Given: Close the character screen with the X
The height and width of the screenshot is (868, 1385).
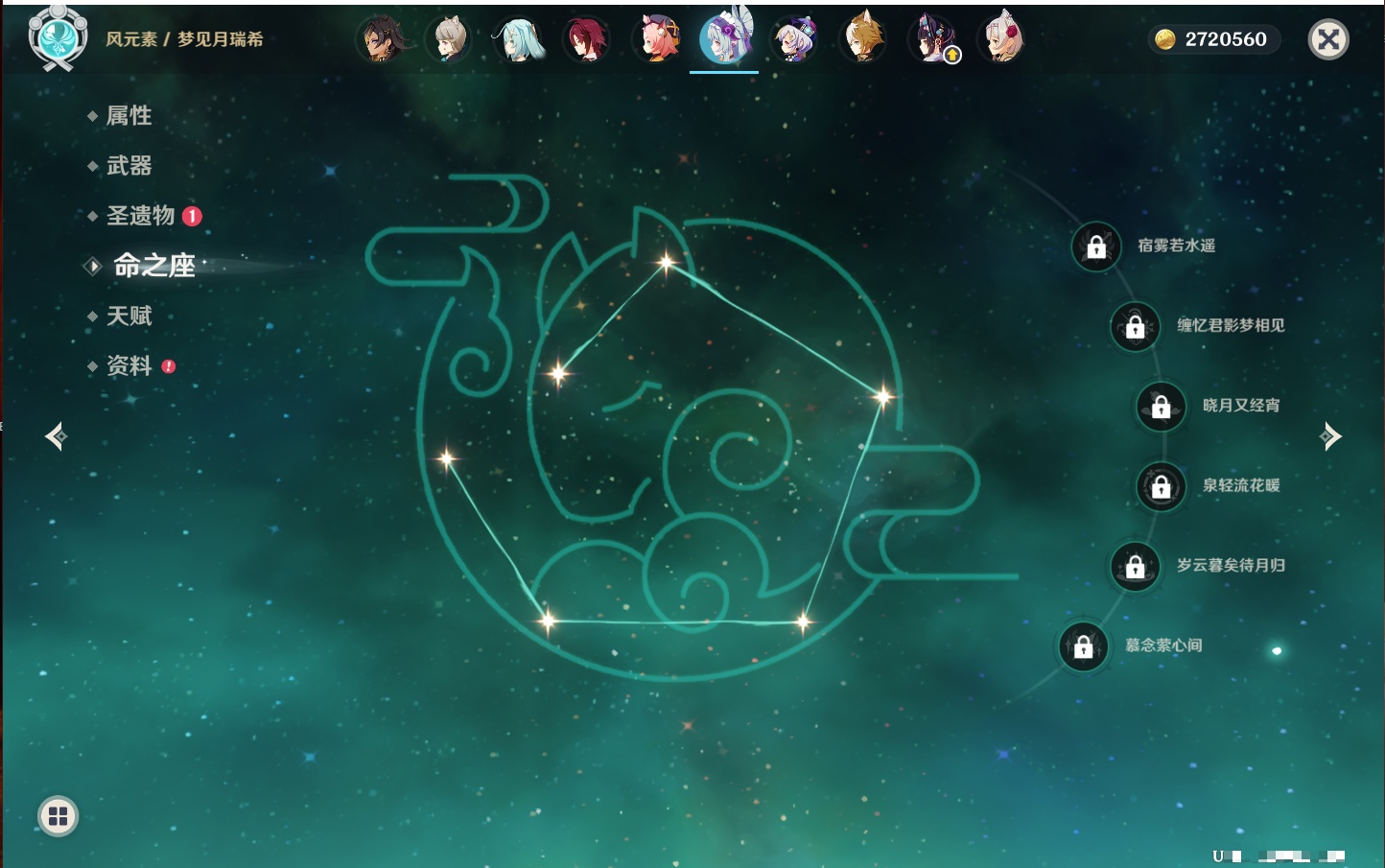Looking at the screenshot, I should (1328, 39).
